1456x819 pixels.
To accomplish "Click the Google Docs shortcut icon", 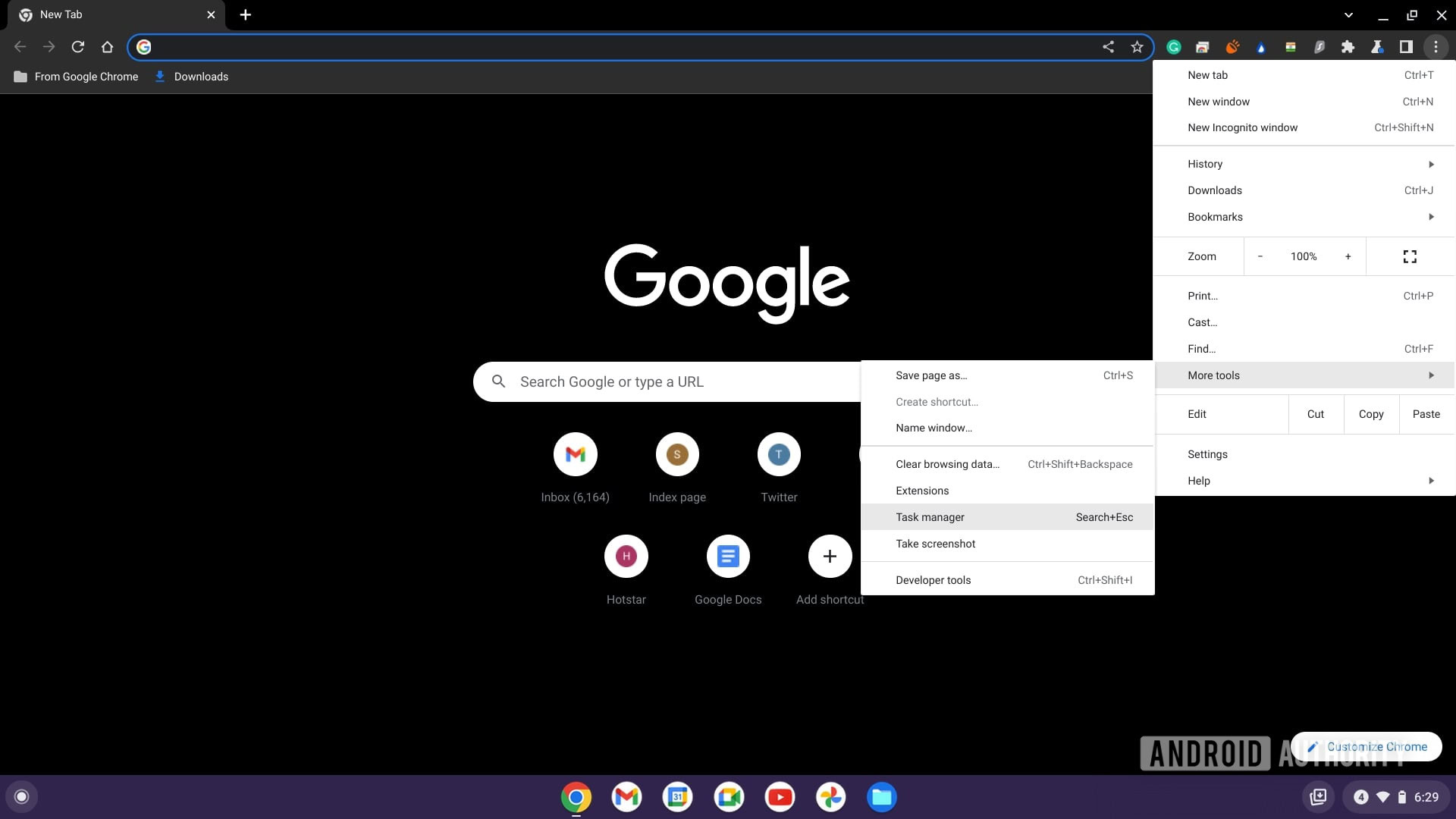I will click(728, 556).
